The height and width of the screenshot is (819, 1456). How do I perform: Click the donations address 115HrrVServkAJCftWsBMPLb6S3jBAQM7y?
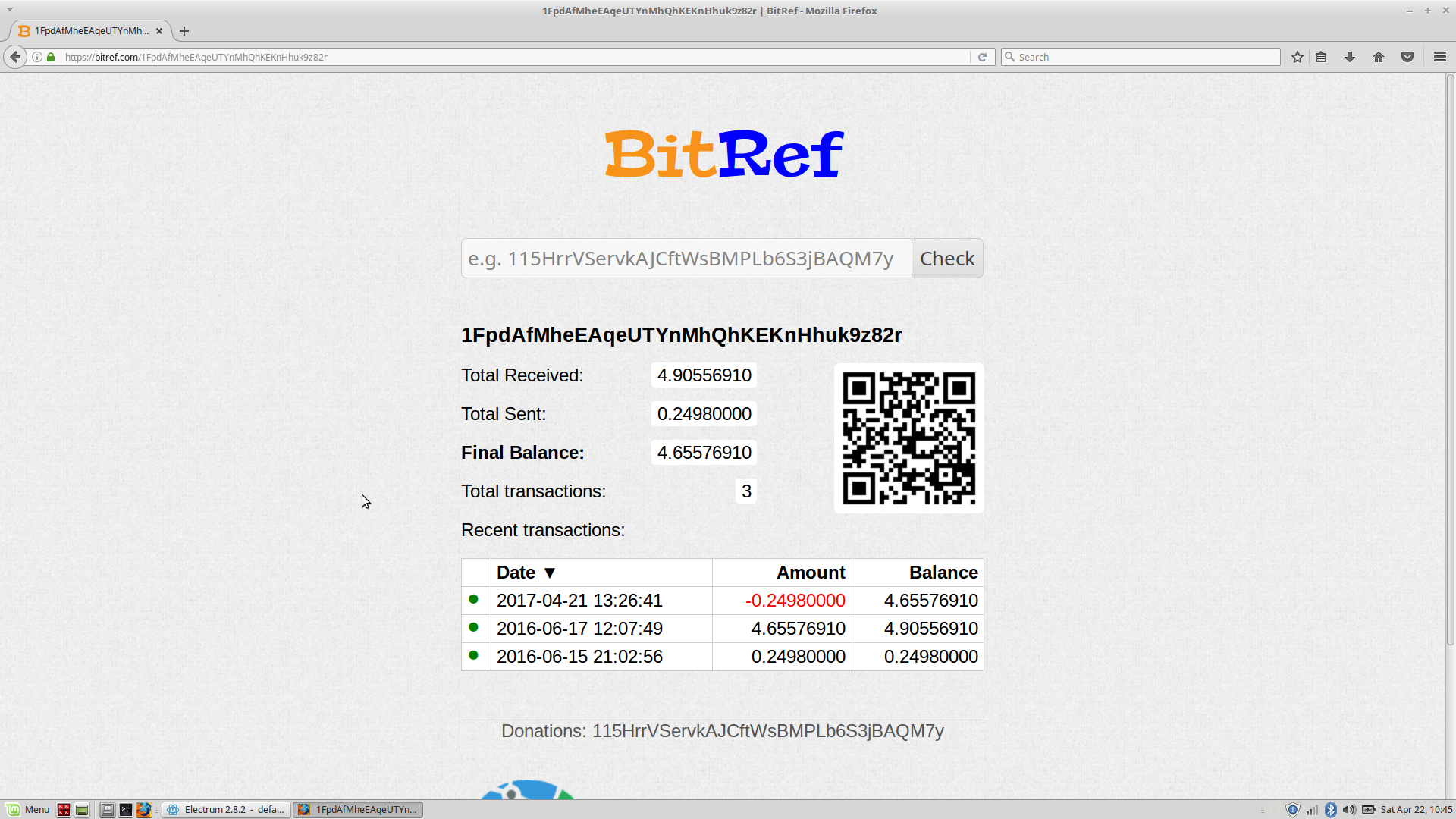pyautogui.click(x=767, y=731)
